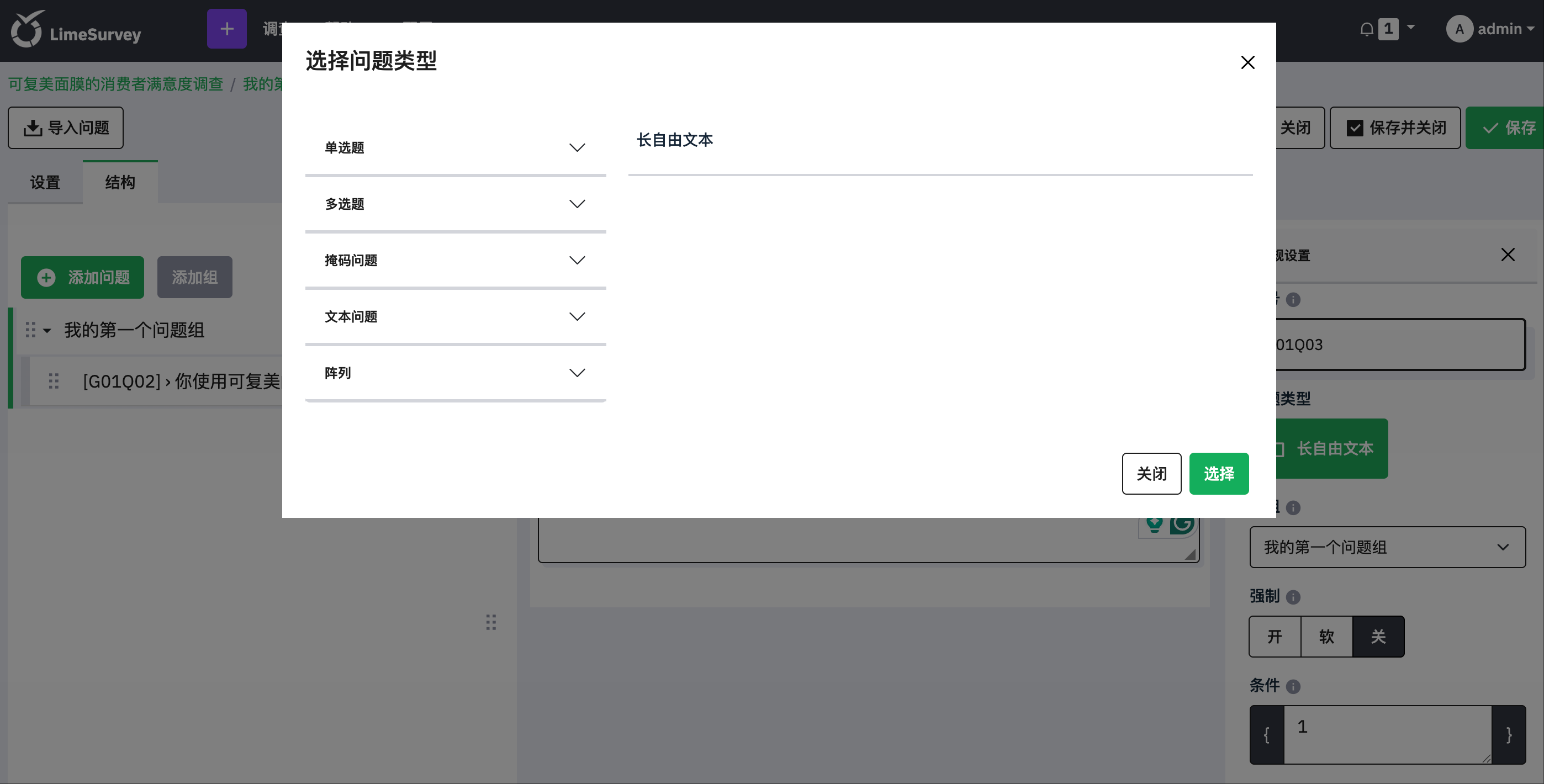Click the admin avatar icon
This screenshot has width=1544, height=784.
point(1459,29)
